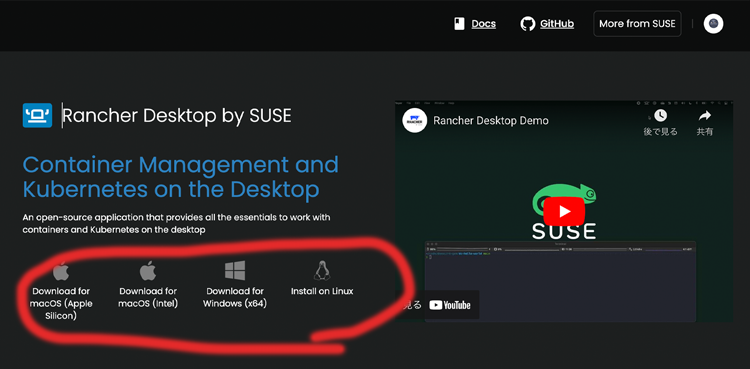Download for macOS (Intel) link
Screen dimensions: 750x369
pos(148,297)
